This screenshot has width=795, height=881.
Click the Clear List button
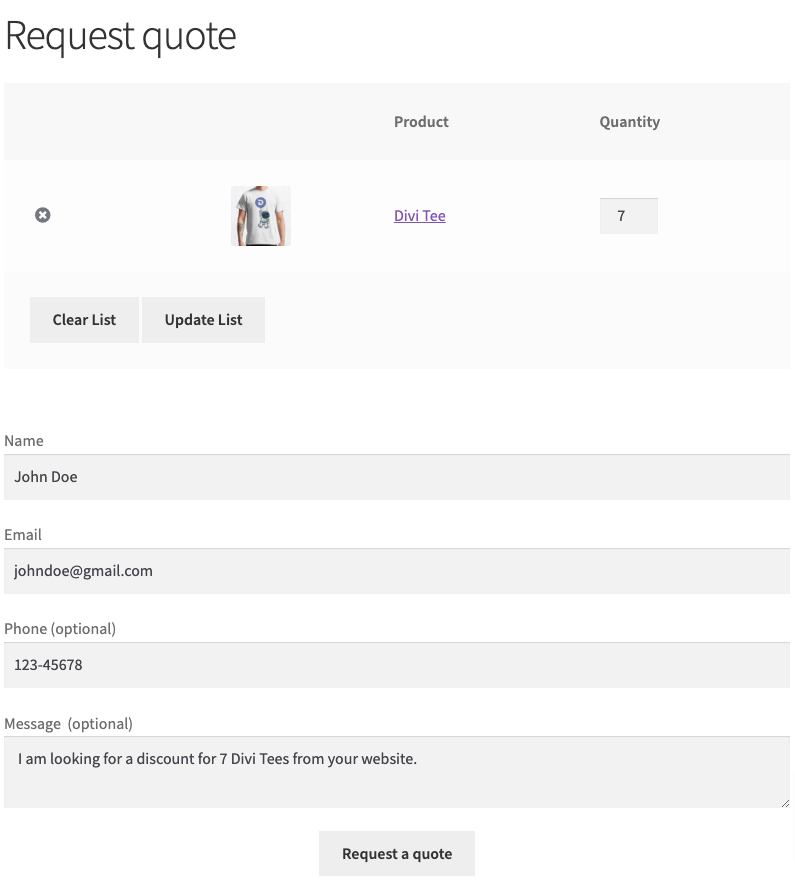point(84,320)
